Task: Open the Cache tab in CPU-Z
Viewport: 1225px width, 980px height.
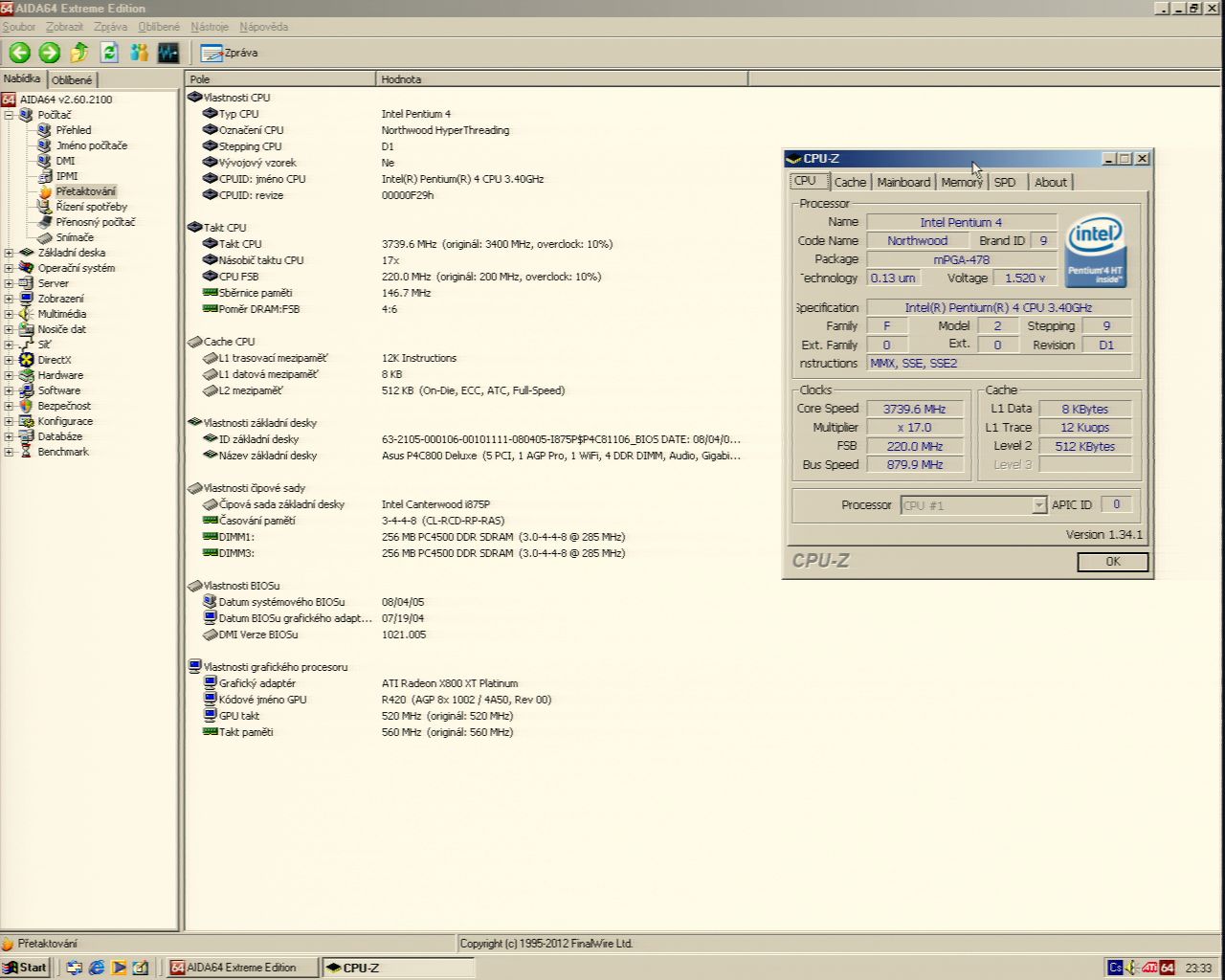Action: tap(850, 182)
